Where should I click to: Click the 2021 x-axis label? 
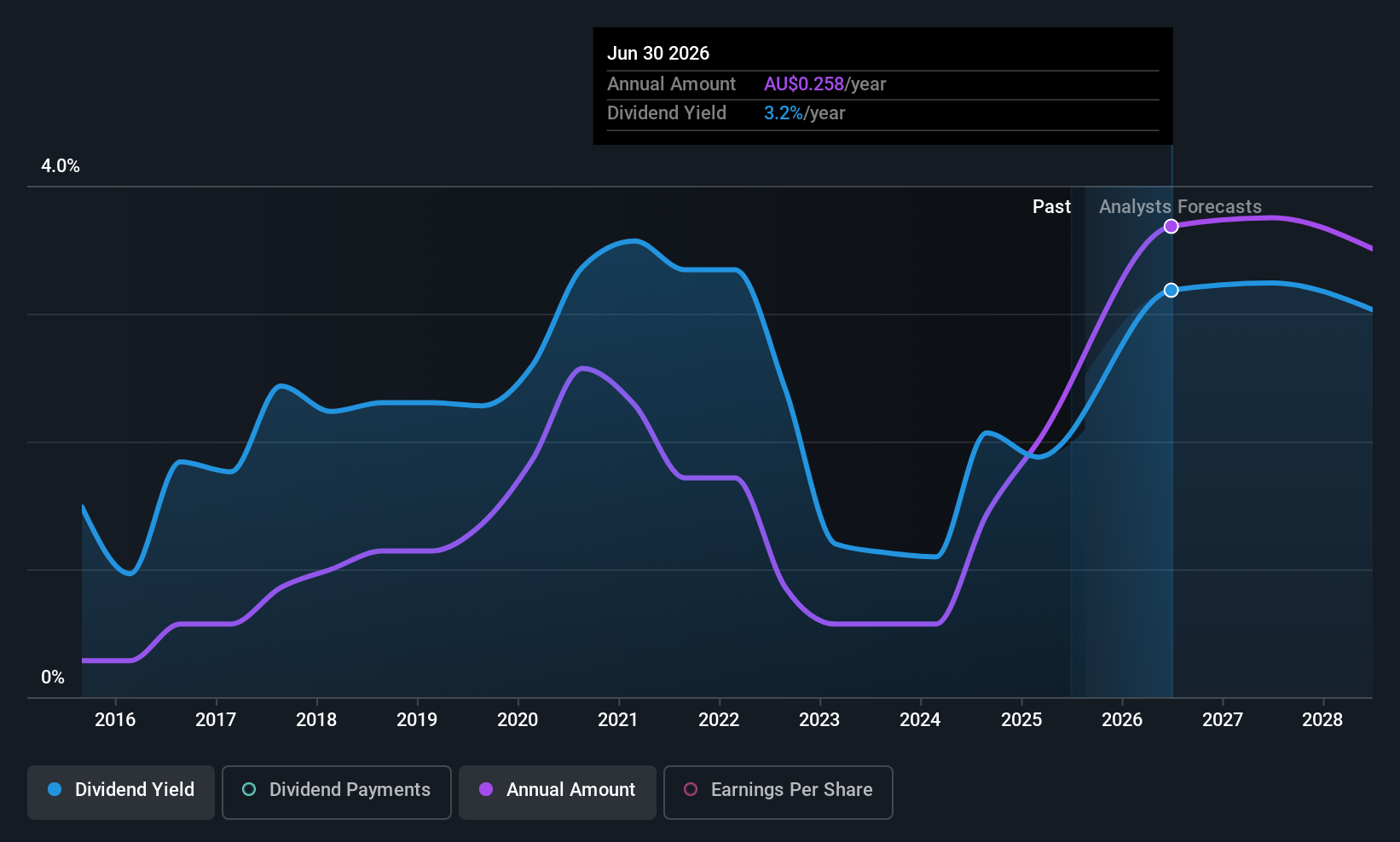pyautogui.click(x=618, y=720)
